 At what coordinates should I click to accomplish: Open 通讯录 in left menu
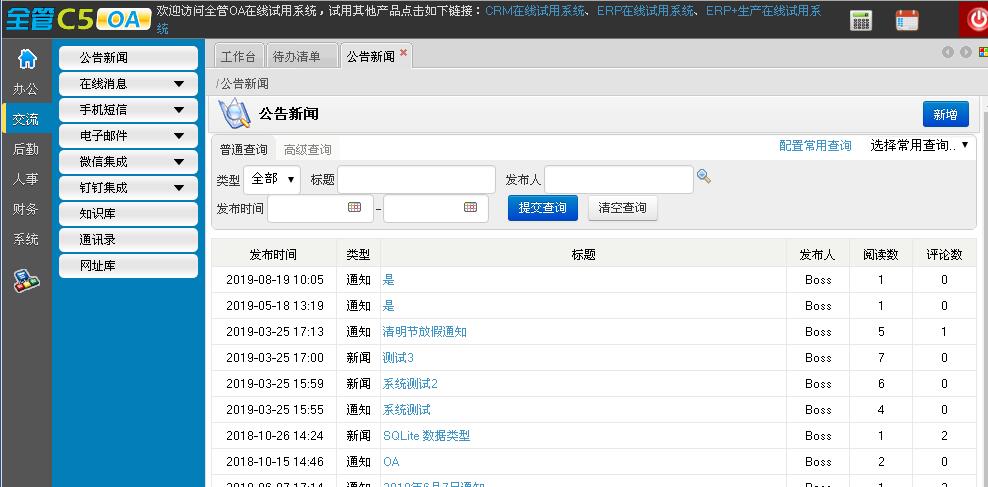point(129,240)
